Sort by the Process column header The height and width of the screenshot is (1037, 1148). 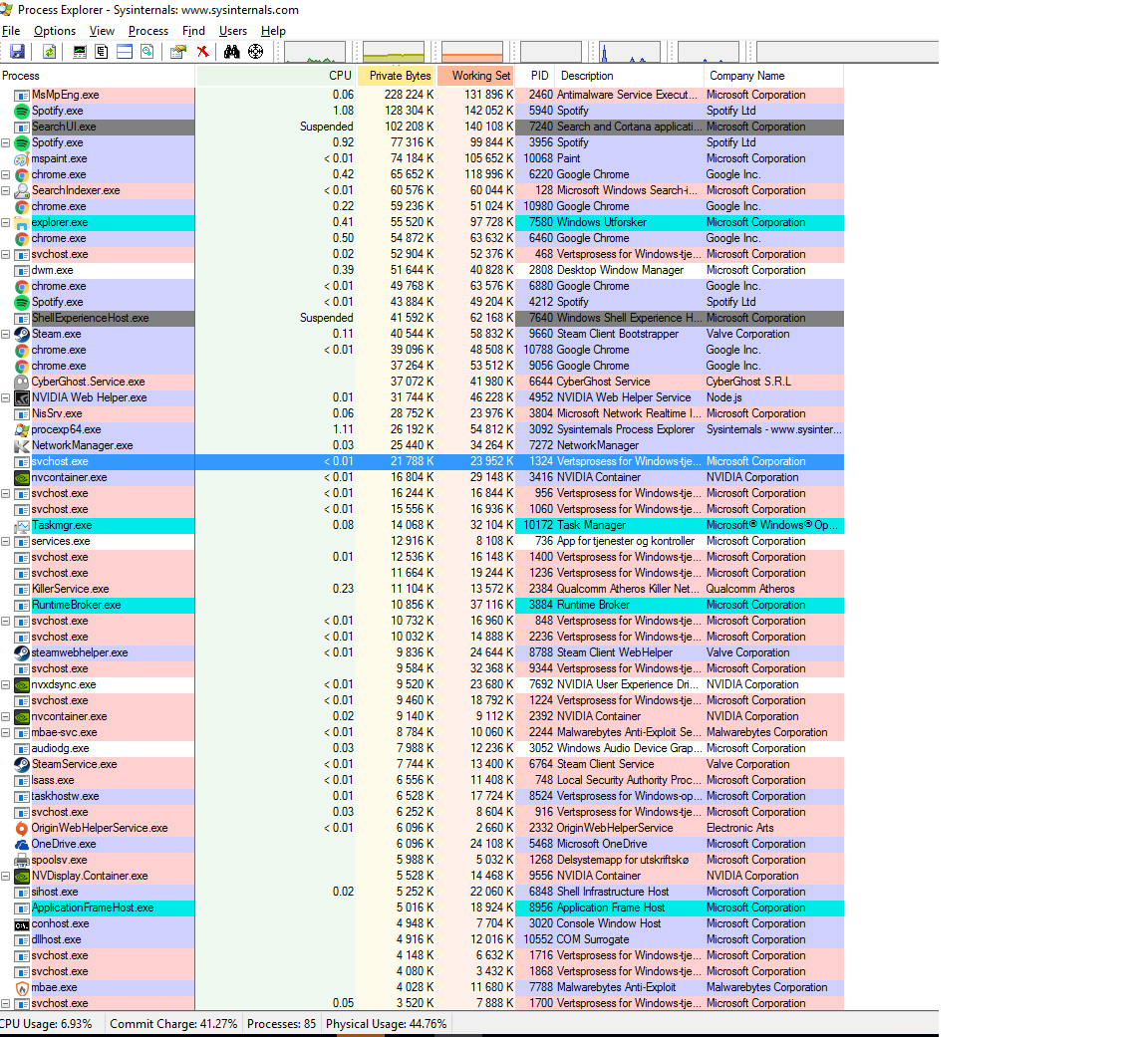[x=98, y=76]
